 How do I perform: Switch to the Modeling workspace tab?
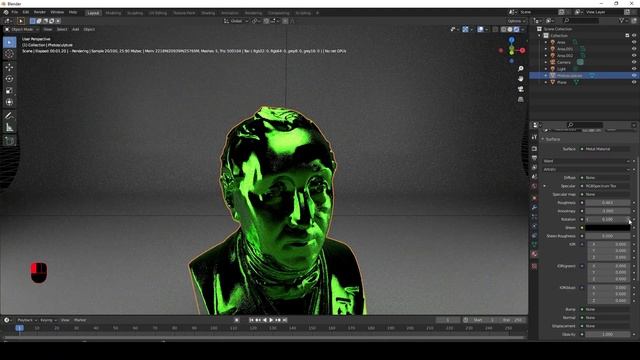[x=113, y=13]
